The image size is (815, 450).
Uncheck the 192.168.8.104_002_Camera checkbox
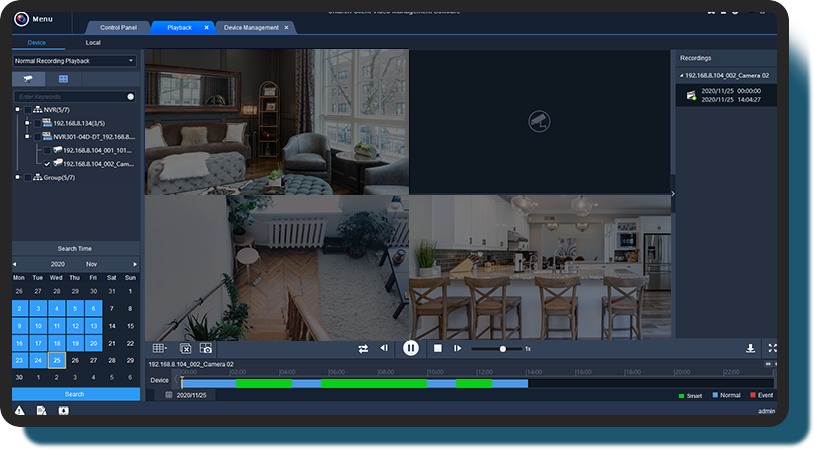47,163
